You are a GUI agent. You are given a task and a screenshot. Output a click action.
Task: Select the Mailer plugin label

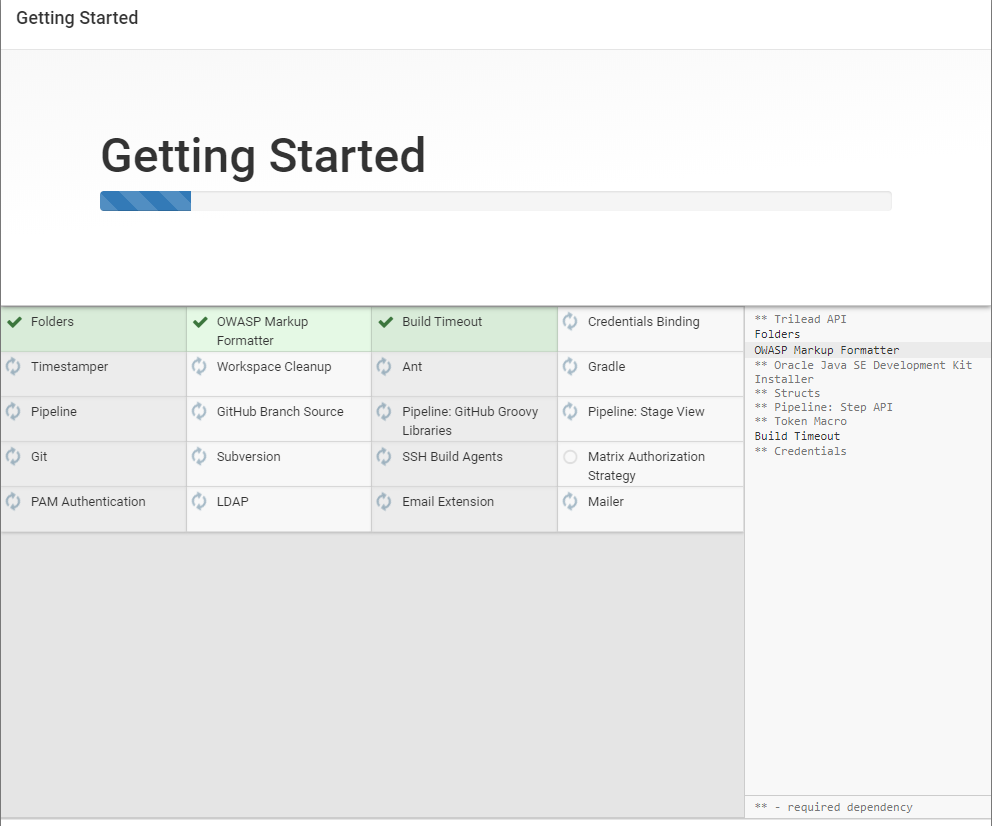(x=605, y=502)
